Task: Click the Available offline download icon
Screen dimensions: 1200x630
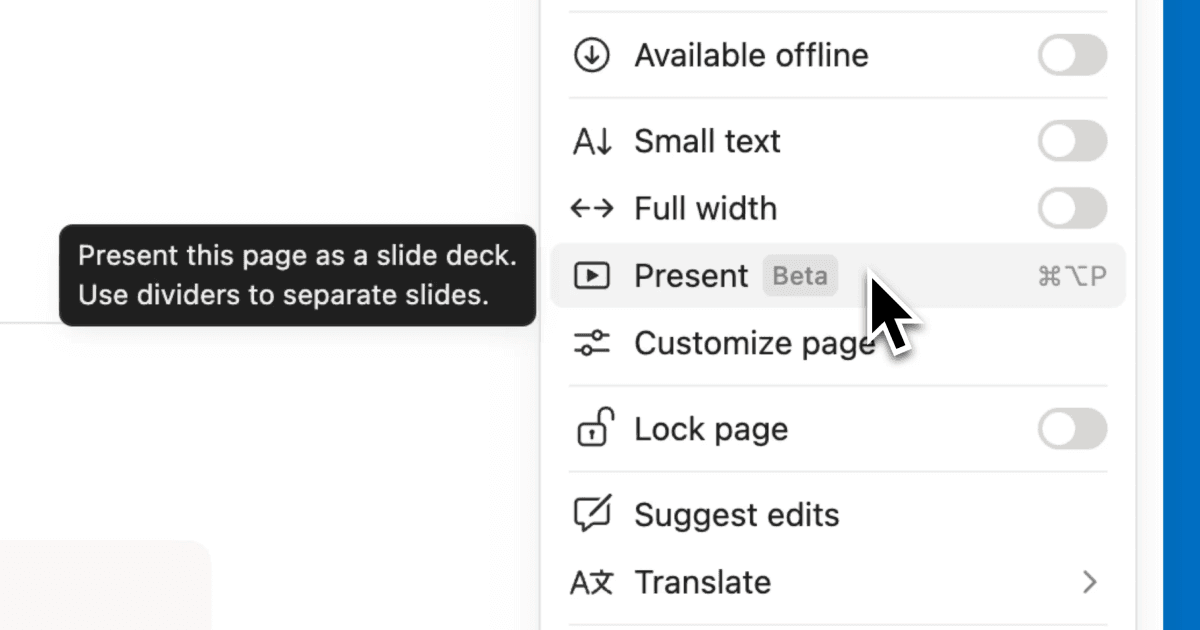Action: pos(592,56)
